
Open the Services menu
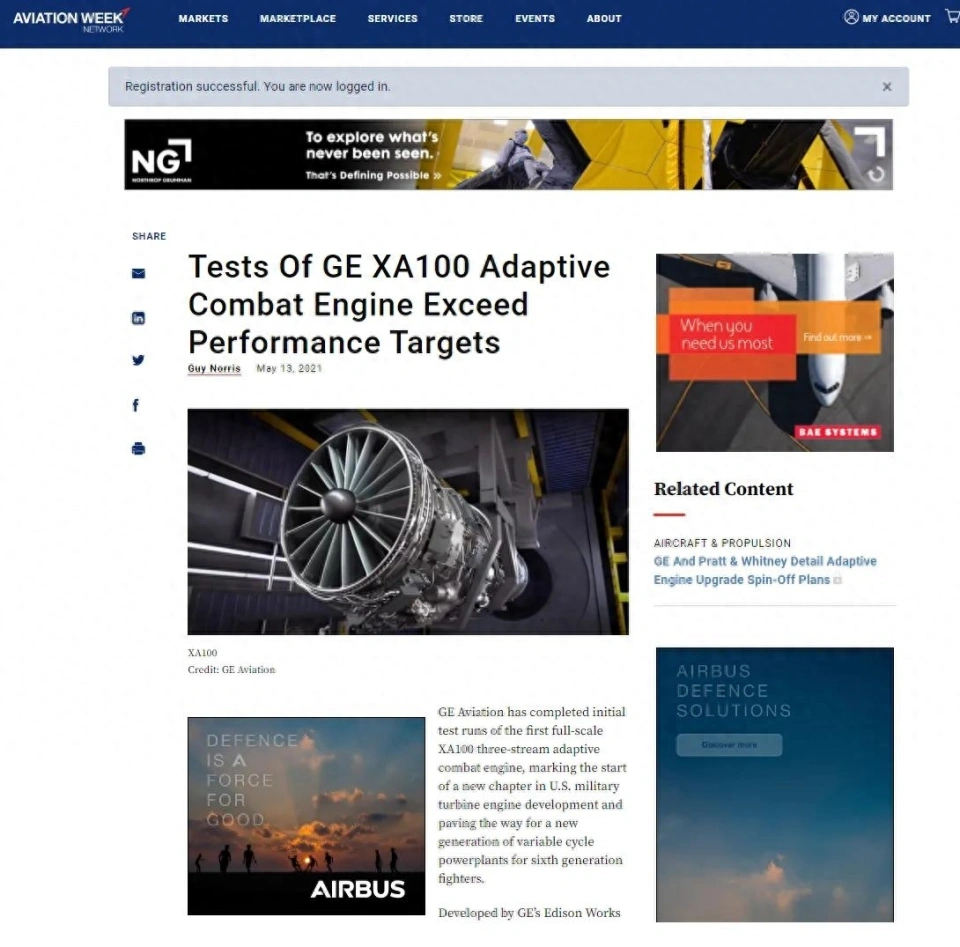392,18
